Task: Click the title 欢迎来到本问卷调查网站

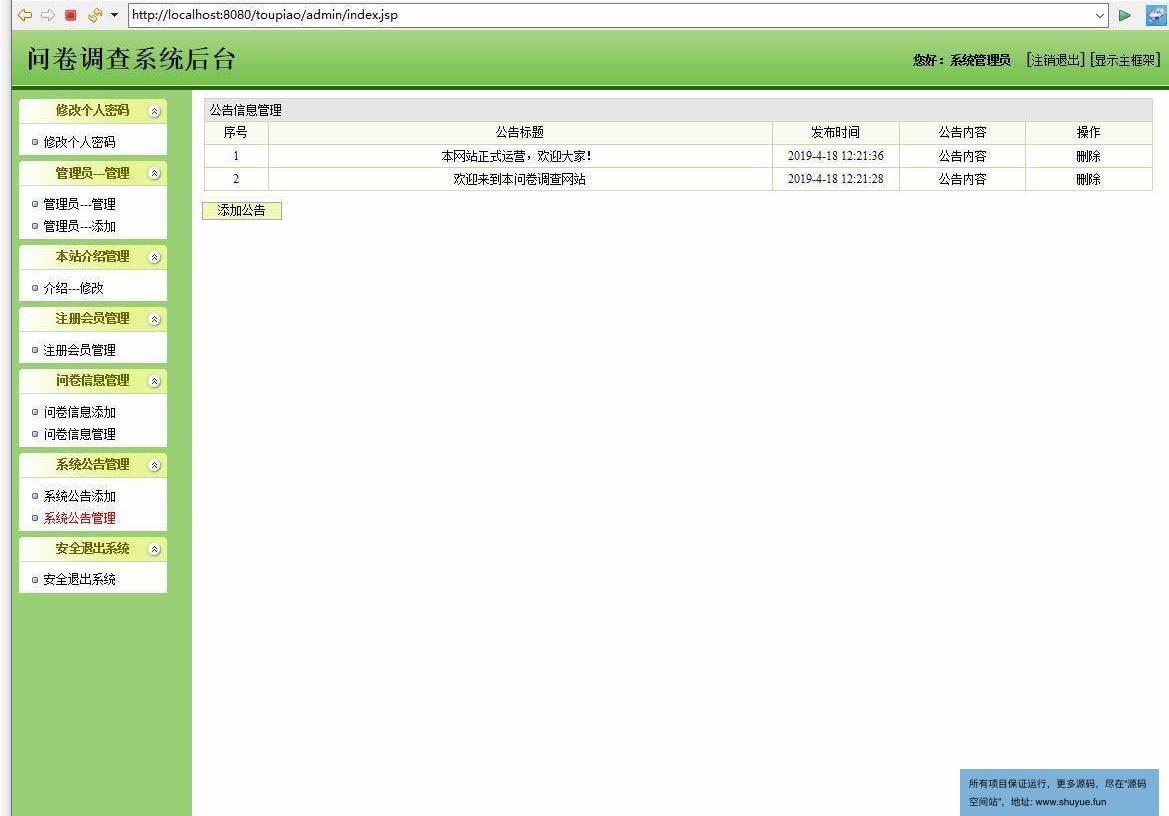Action: click(519, 179)
